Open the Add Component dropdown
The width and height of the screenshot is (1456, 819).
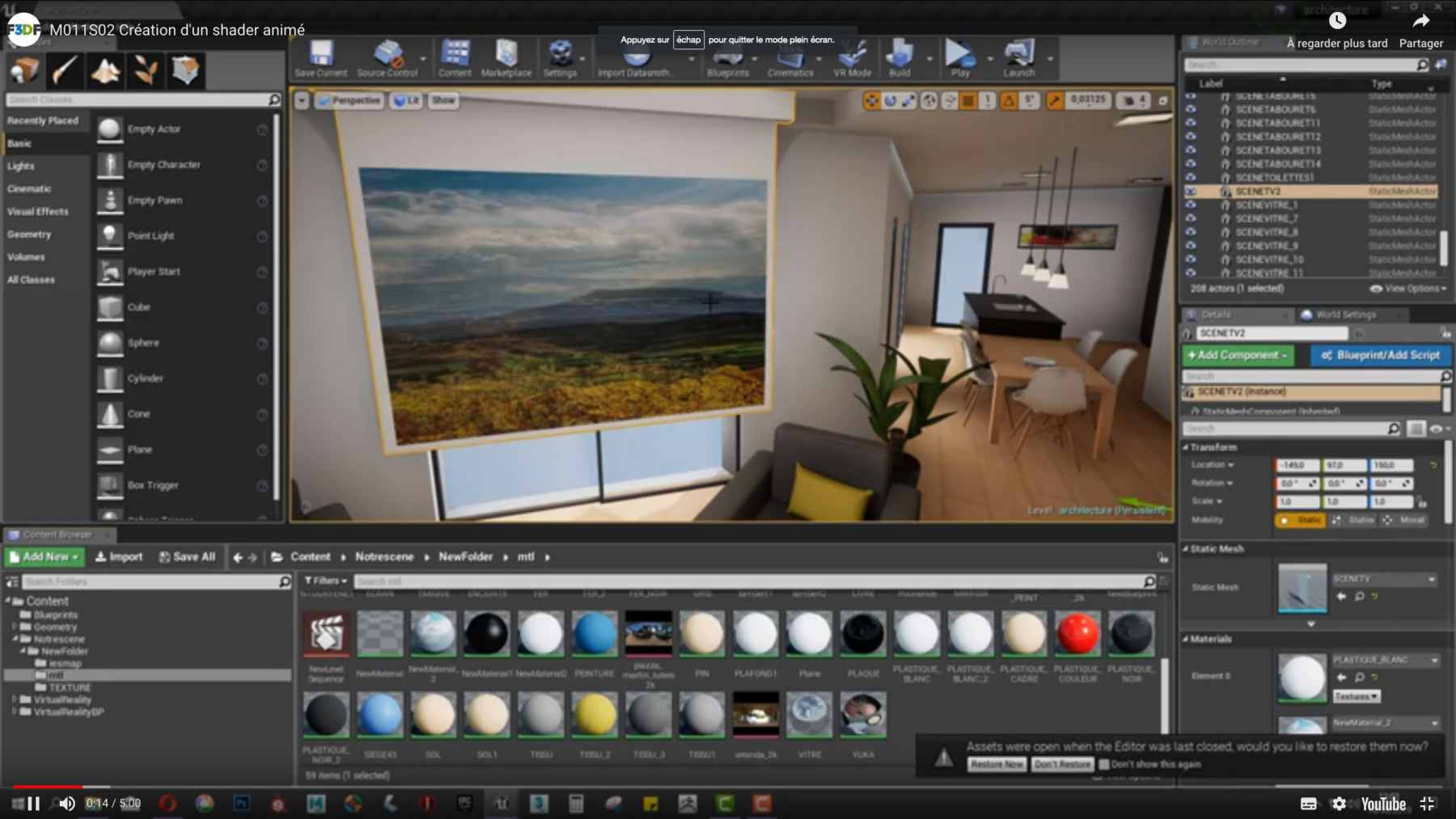tap(1238, 355)
